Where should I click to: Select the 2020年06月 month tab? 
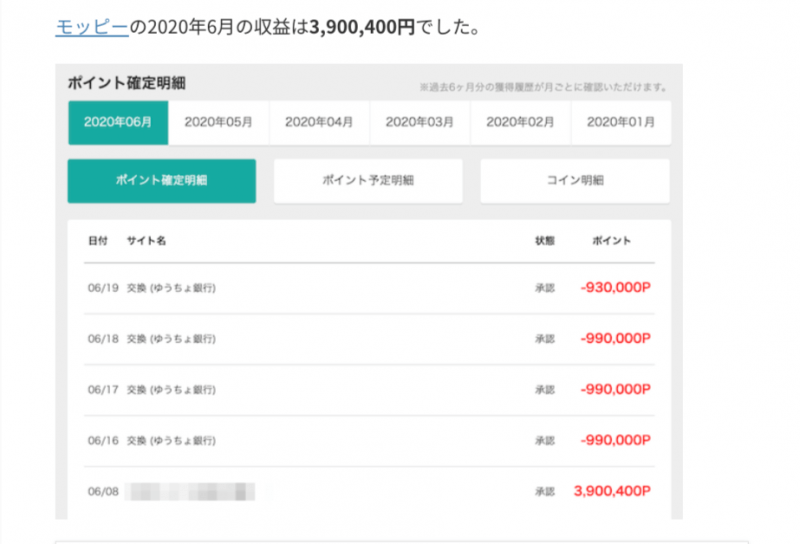tap(118, 122)
